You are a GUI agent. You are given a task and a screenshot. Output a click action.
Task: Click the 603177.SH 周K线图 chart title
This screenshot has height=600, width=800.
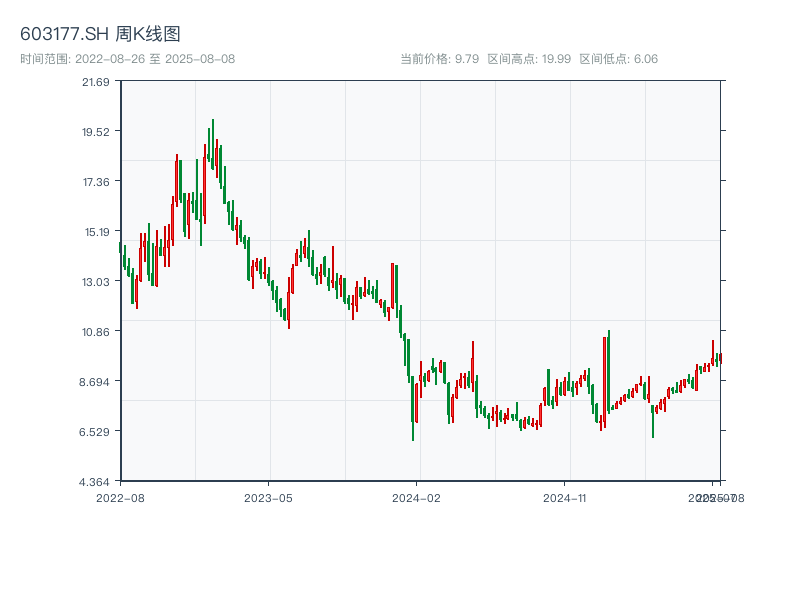click(100, 34)
